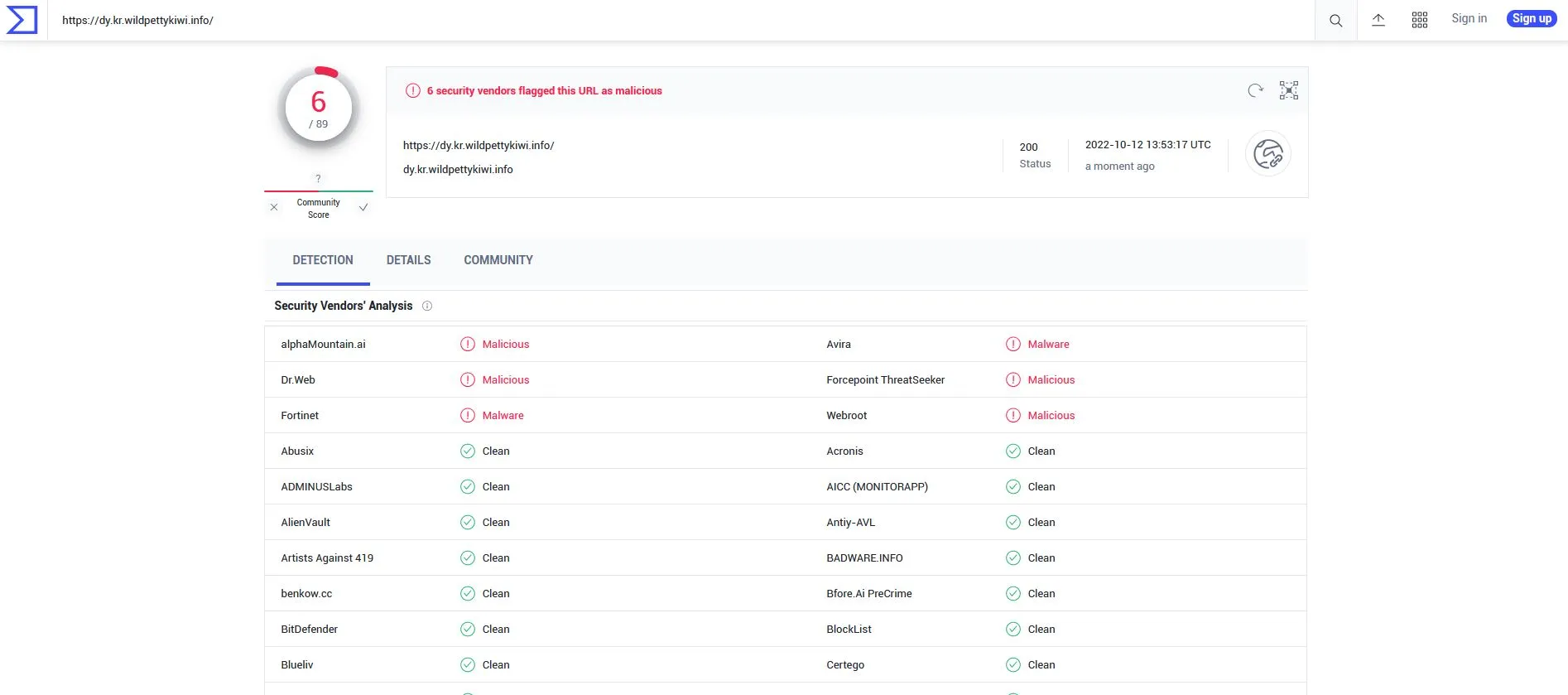Click the 2022-10-12 13:53:17 UTC timestamp
The image size is (1568, 695).
tap(1147, 144)
